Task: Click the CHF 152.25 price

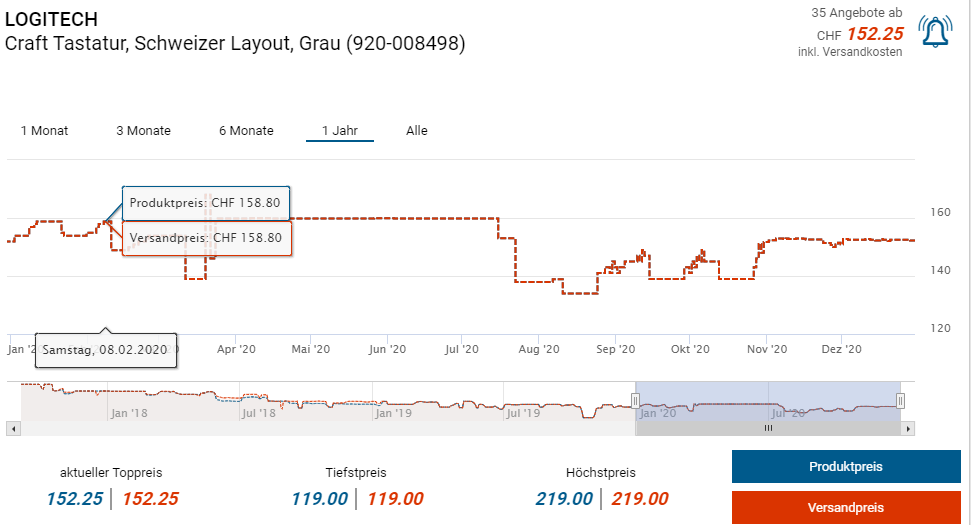Action: click(x=874, y=33)
